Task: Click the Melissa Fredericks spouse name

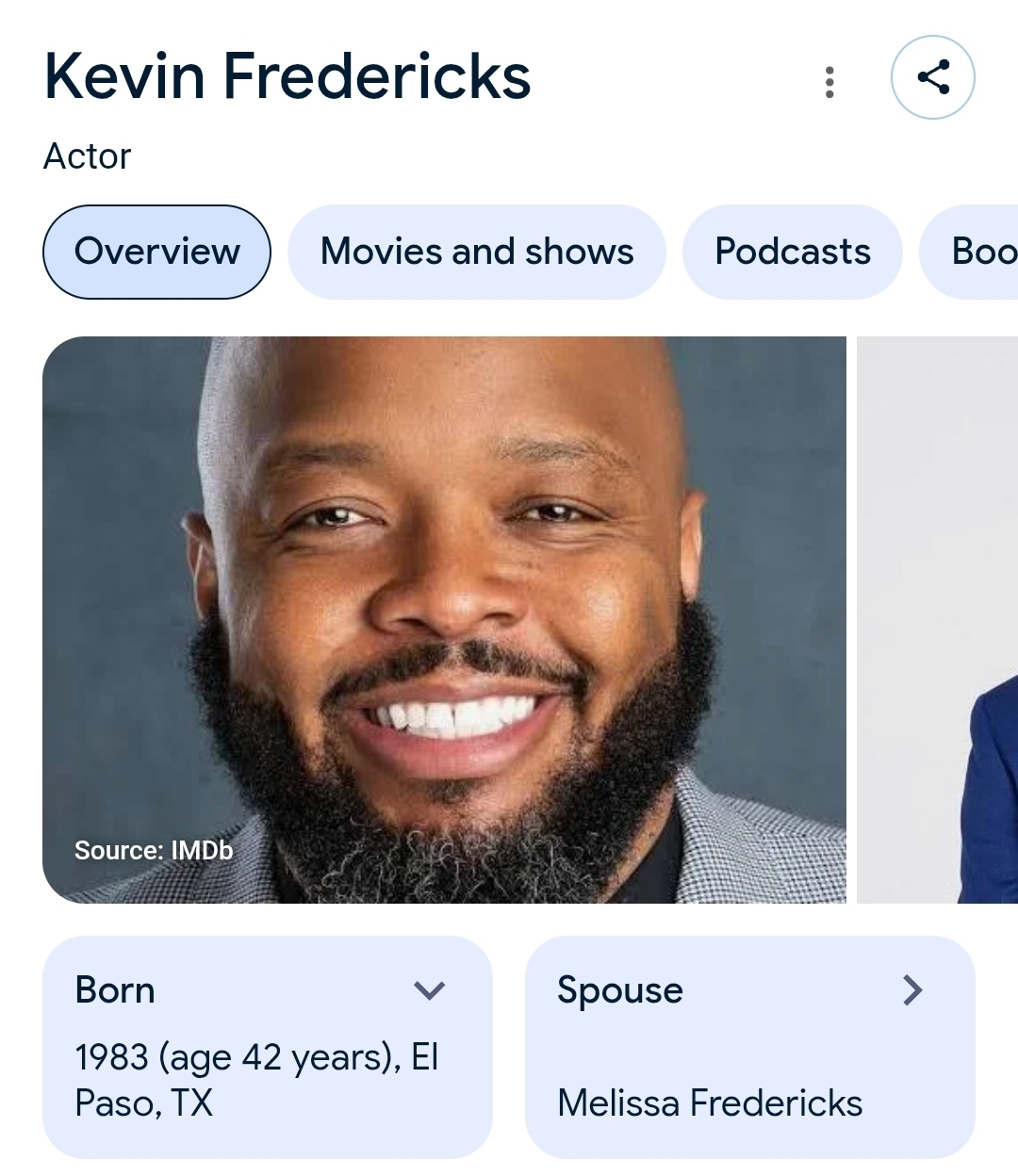Action: pyautogui.click(x=710, y=1102)
